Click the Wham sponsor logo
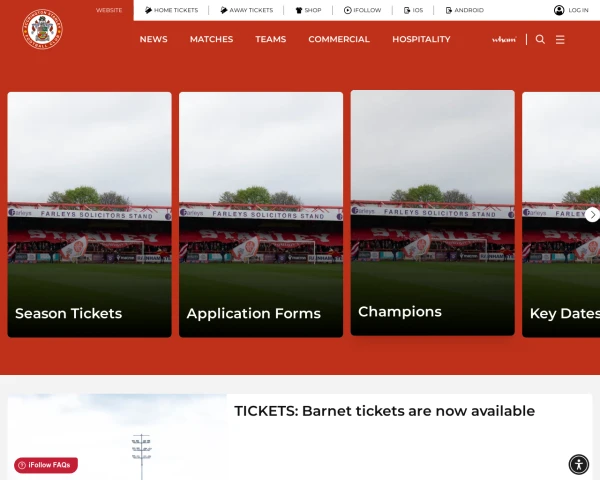Image resolution: width=600 pixels, height=480 pixels. click(x=504, y=39)
